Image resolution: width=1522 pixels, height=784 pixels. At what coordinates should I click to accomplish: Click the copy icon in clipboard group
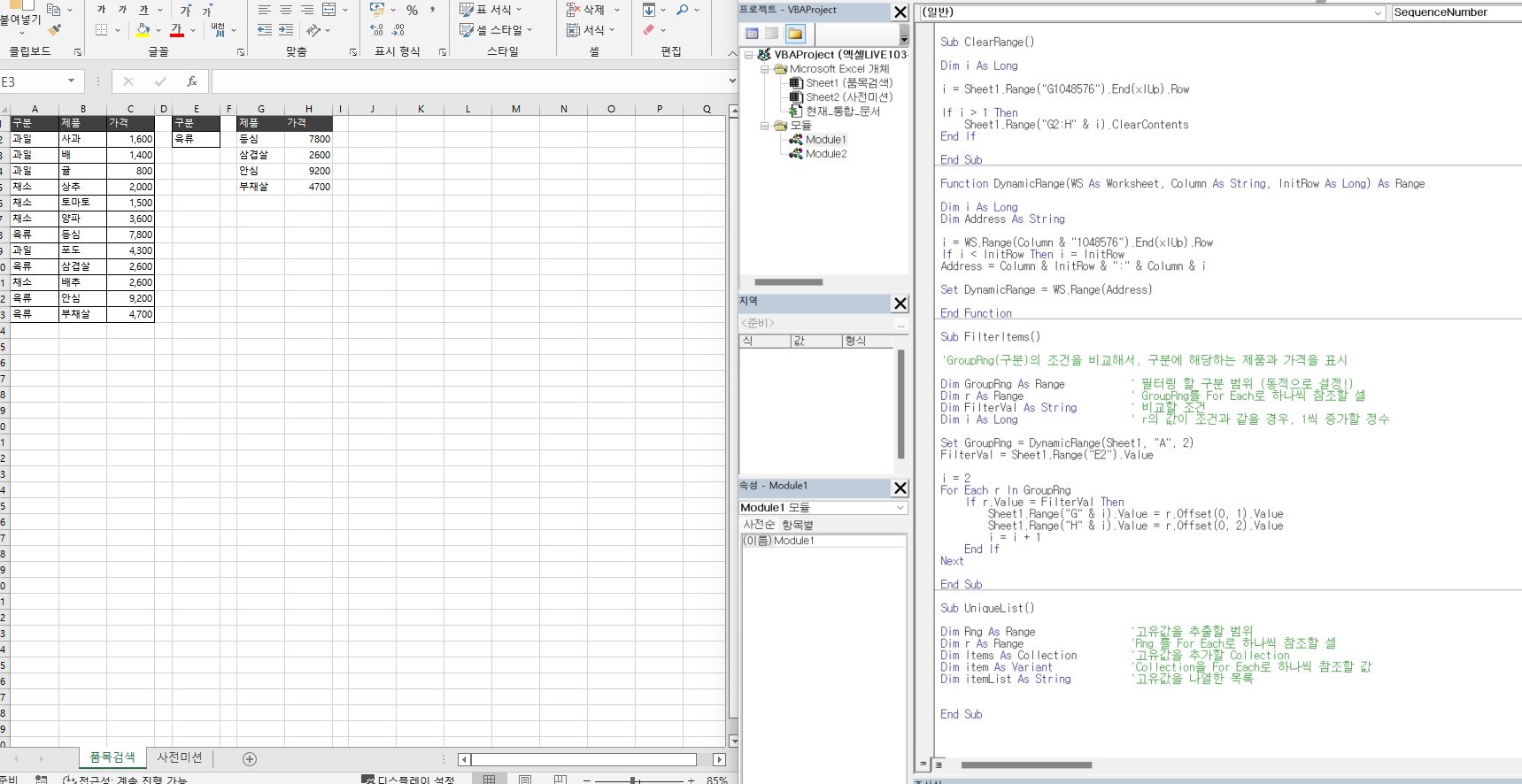point(53,10)
